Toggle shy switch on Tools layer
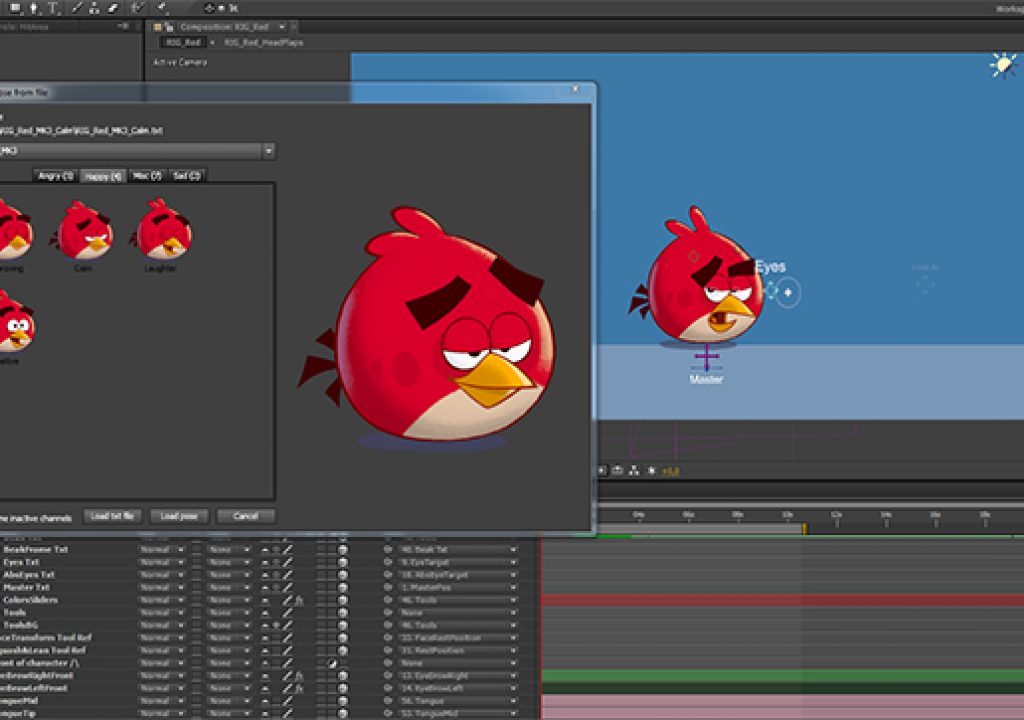 tap(264, 613)
